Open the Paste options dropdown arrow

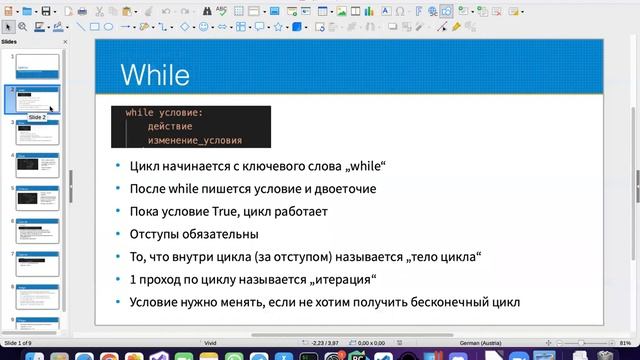tap(136, 12)
